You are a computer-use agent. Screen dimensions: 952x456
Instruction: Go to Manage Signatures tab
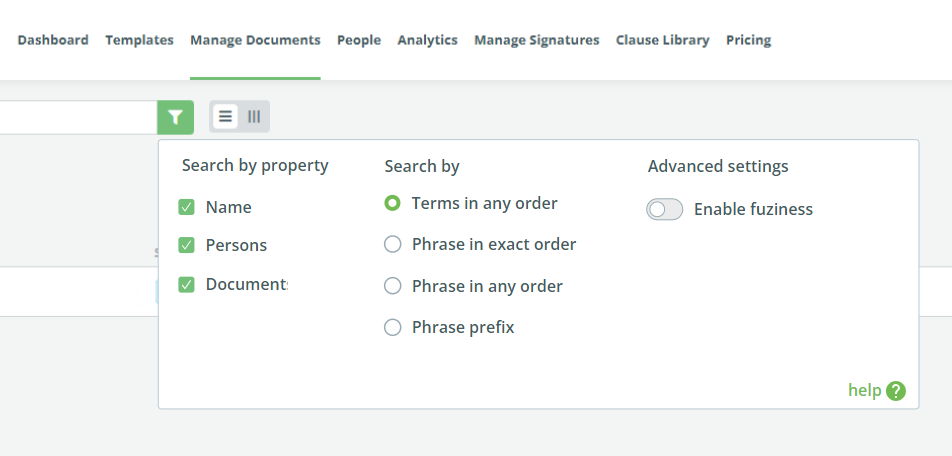(537, 40)
